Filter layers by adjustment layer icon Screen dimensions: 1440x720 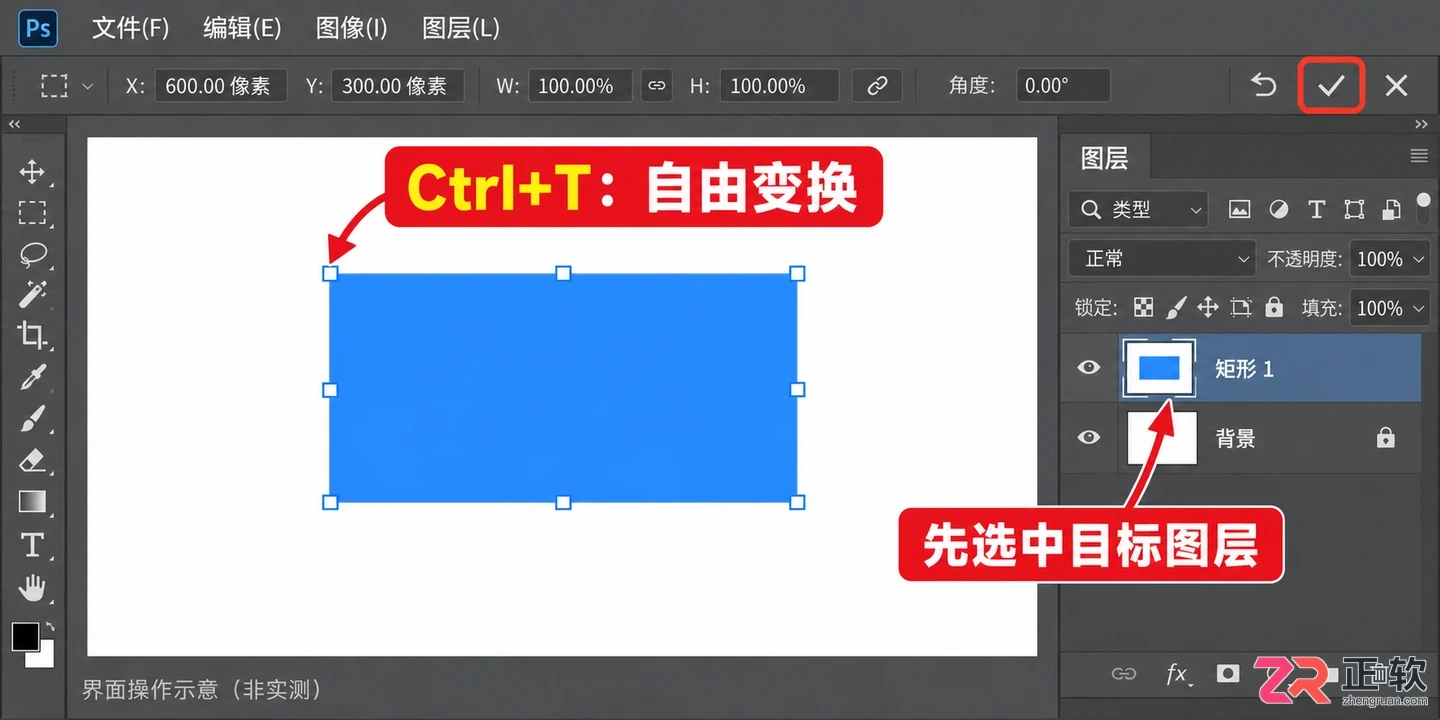pyautogui.click(x=1279, y=210)
